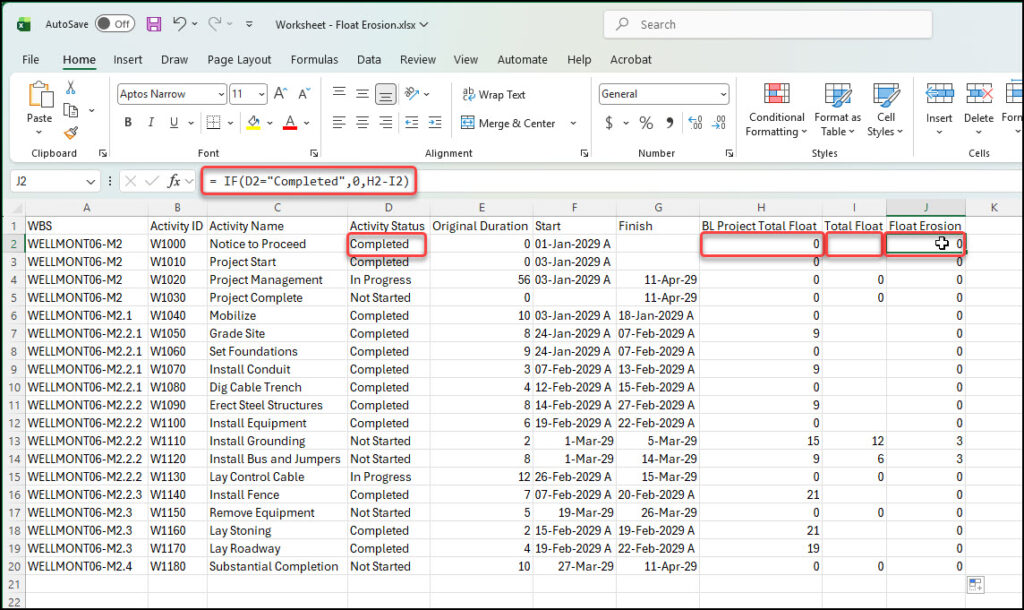Apply Comma Style number format
The height and width of the screenshot is (610, 1024).
click(x=669, y=122)
